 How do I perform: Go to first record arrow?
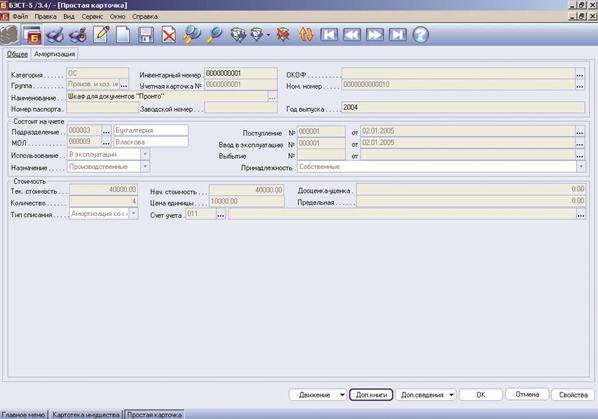[x=329, y=35]
